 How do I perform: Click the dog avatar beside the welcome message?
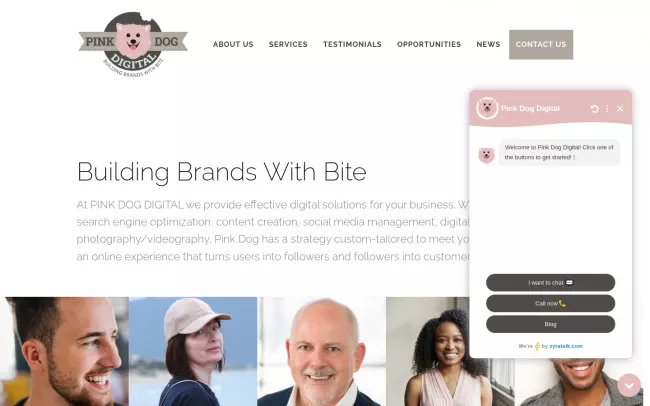486,156
